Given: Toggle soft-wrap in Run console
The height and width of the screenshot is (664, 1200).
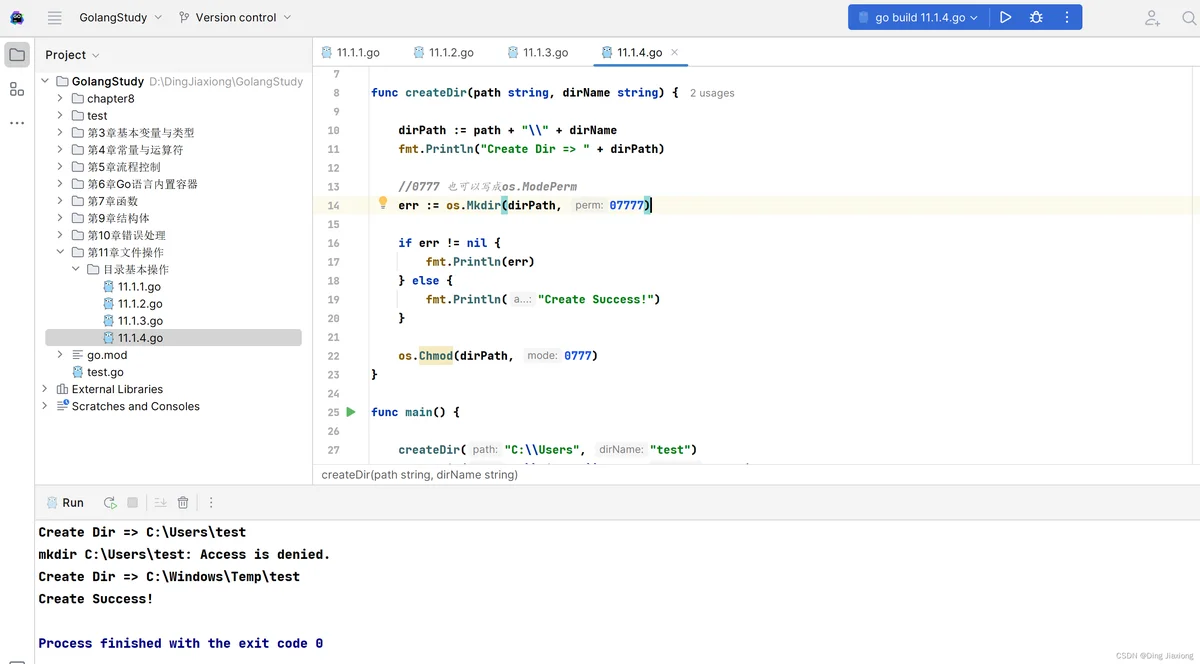Looking at the screenshot, I should [x=160, y=503].
